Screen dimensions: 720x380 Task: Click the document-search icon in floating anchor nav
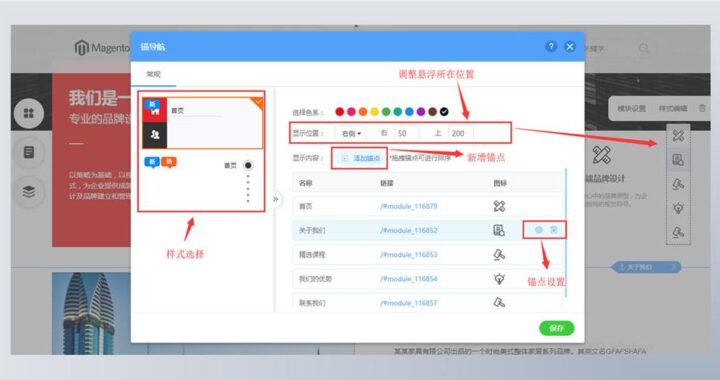(678, 160)
